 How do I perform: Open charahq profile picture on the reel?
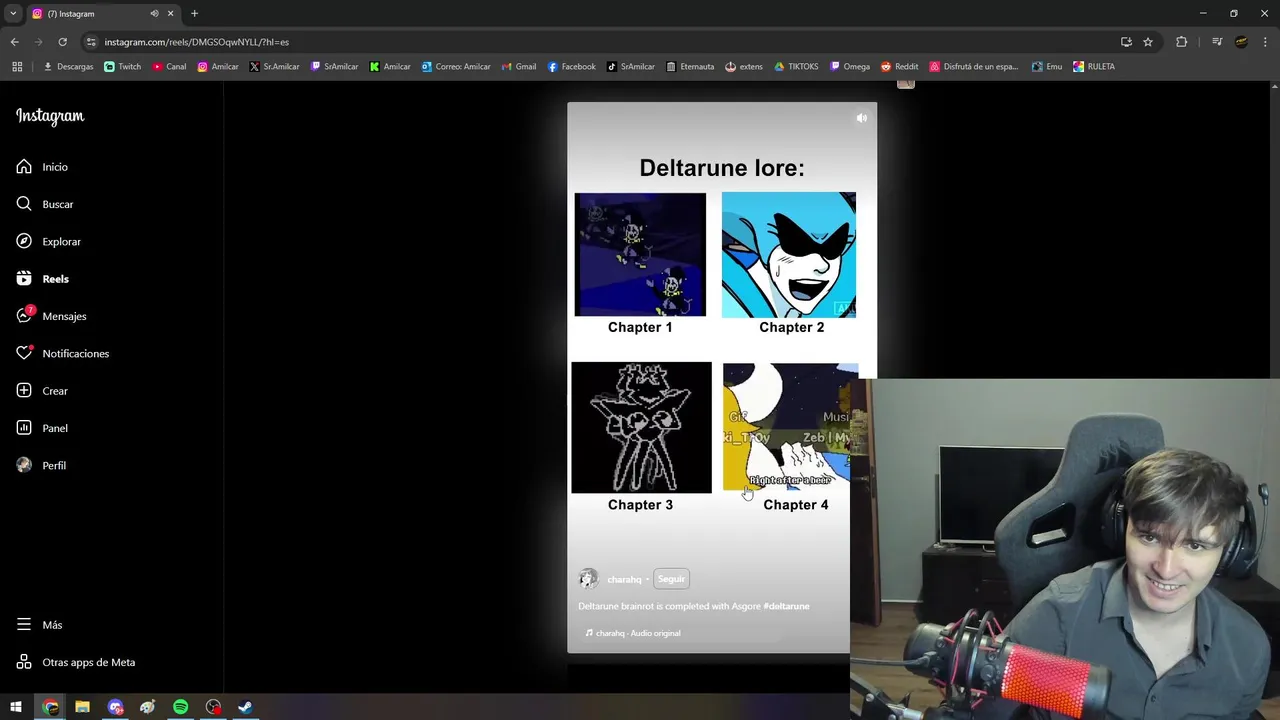[x=588, y=579]
